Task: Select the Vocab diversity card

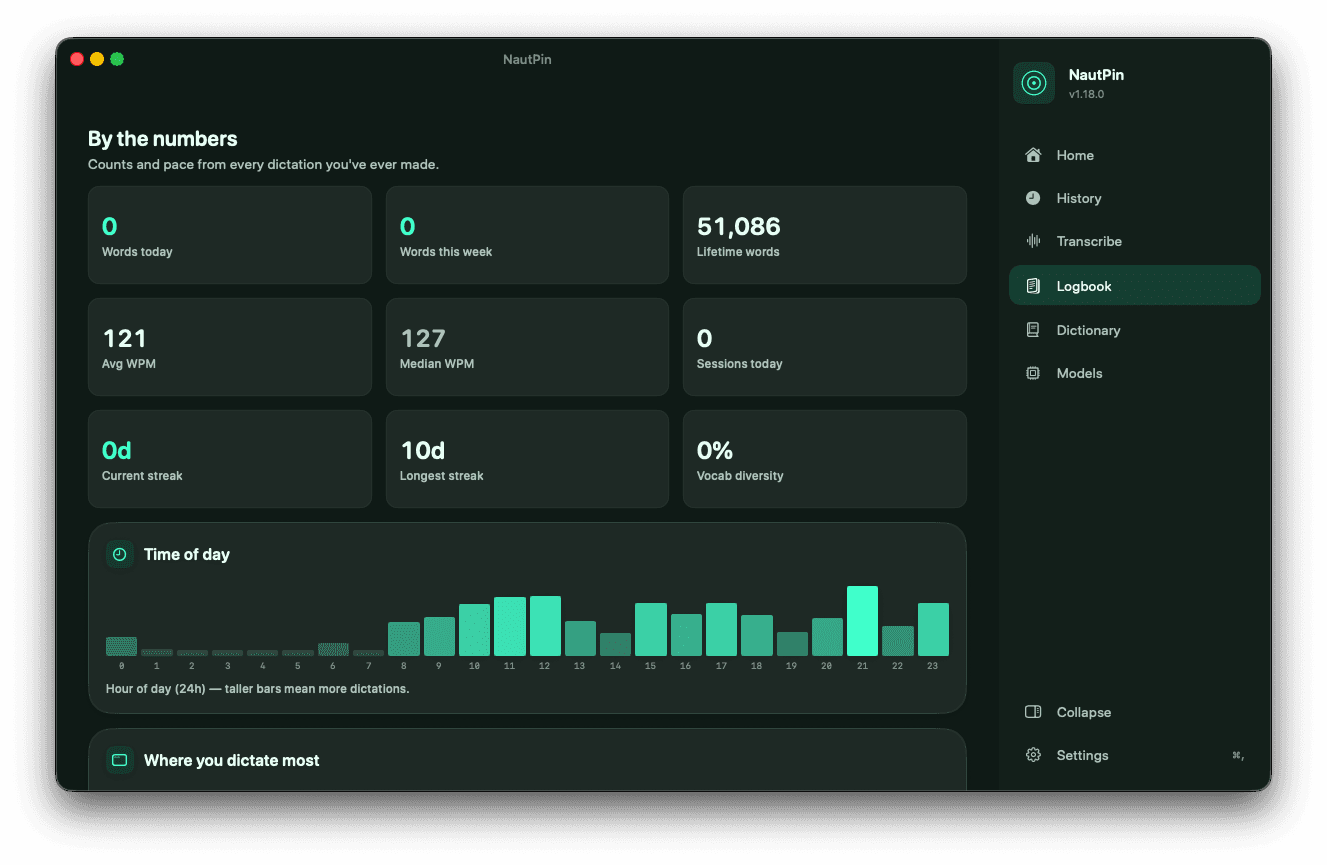Action: [825, 459]
